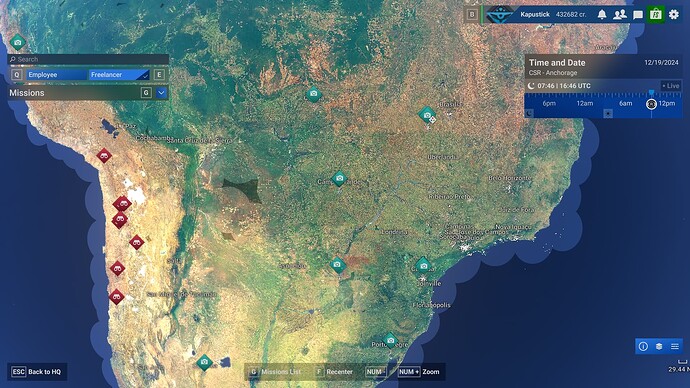Image resolution: width=690 pixels, height=388 pixels.
Task: Click the 12/19/2024 date
Action: pos(661,62)
